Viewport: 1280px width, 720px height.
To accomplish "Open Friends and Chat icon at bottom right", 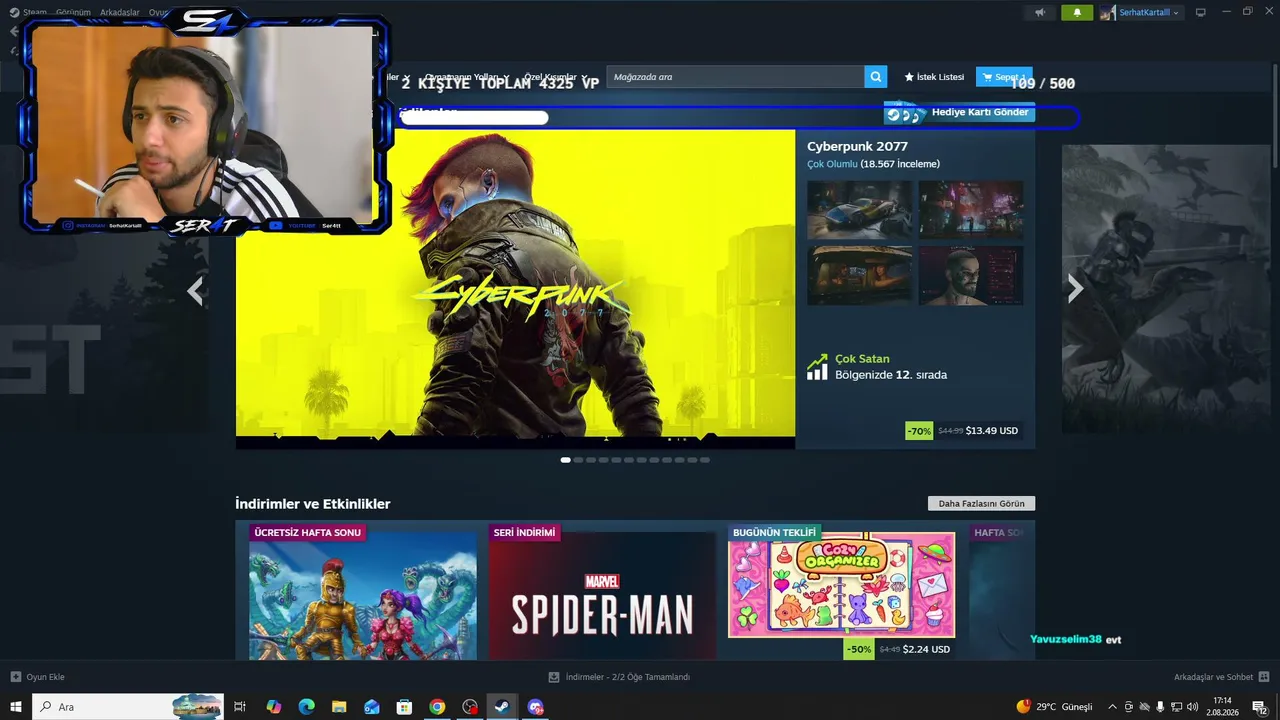I will [x=1264, y=677].
